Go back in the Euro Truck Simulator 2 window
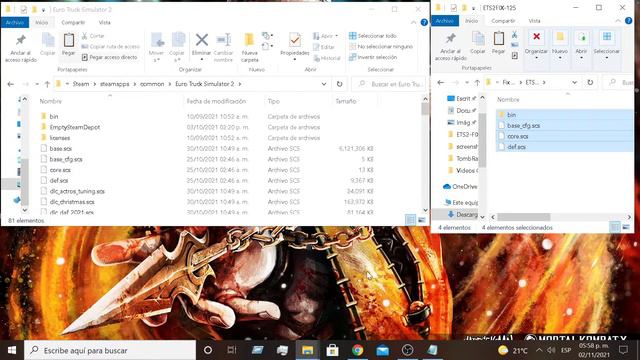Image resolution: width=640 pixels, height=360 pixels. tap(11, 84)
